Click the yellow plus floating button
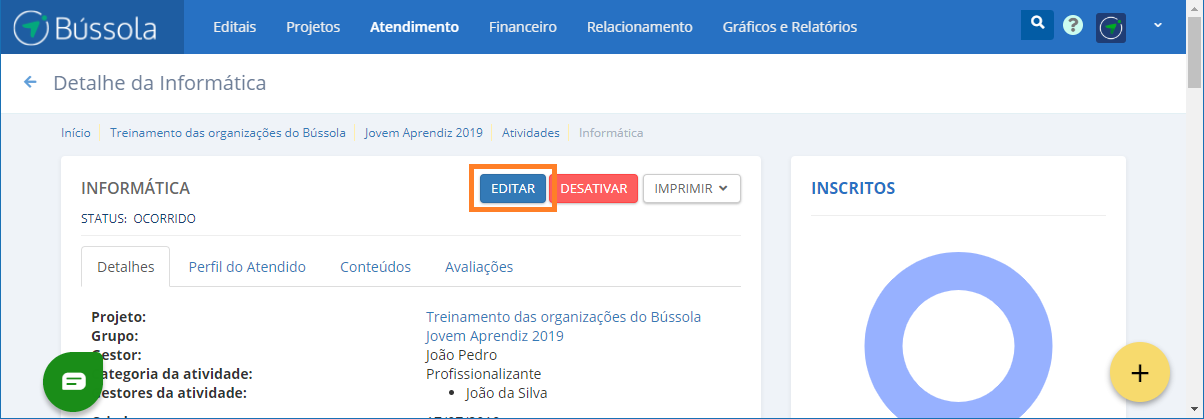The height and width of the screenshot is (419, 1204). click(x=1139, y=372)
